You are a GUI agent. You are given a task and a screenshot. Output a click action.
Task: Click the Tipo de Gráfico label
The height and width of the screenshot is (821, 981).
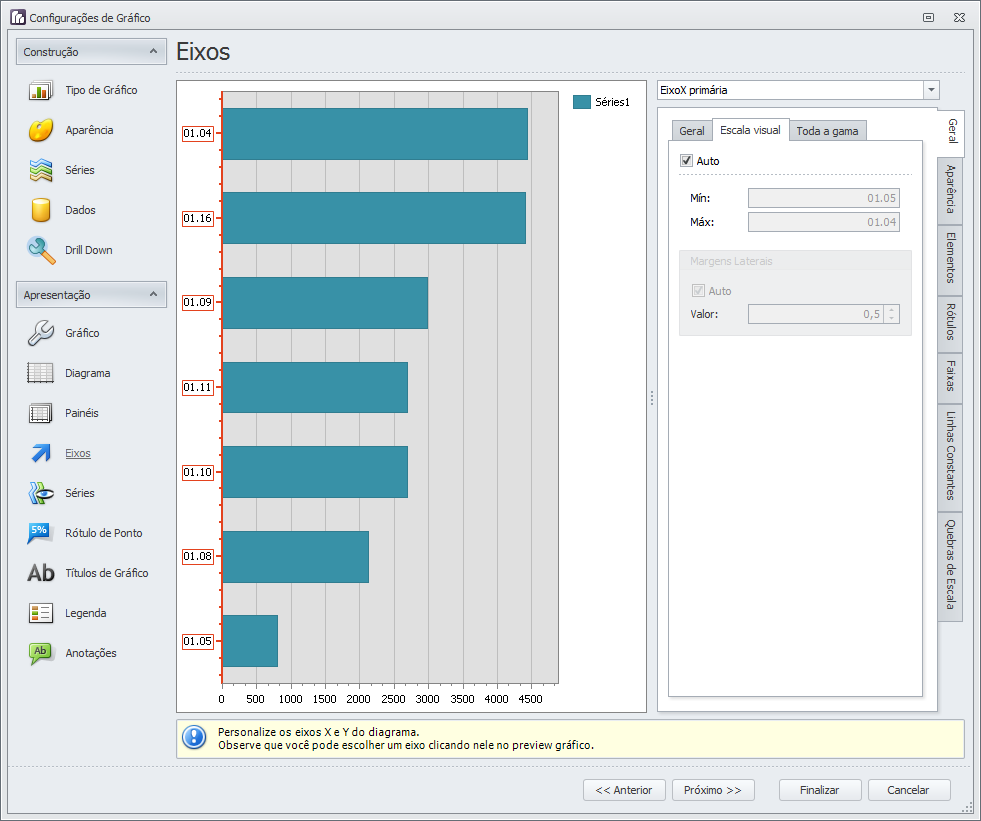pyautogui.click(x=101, y=90)
